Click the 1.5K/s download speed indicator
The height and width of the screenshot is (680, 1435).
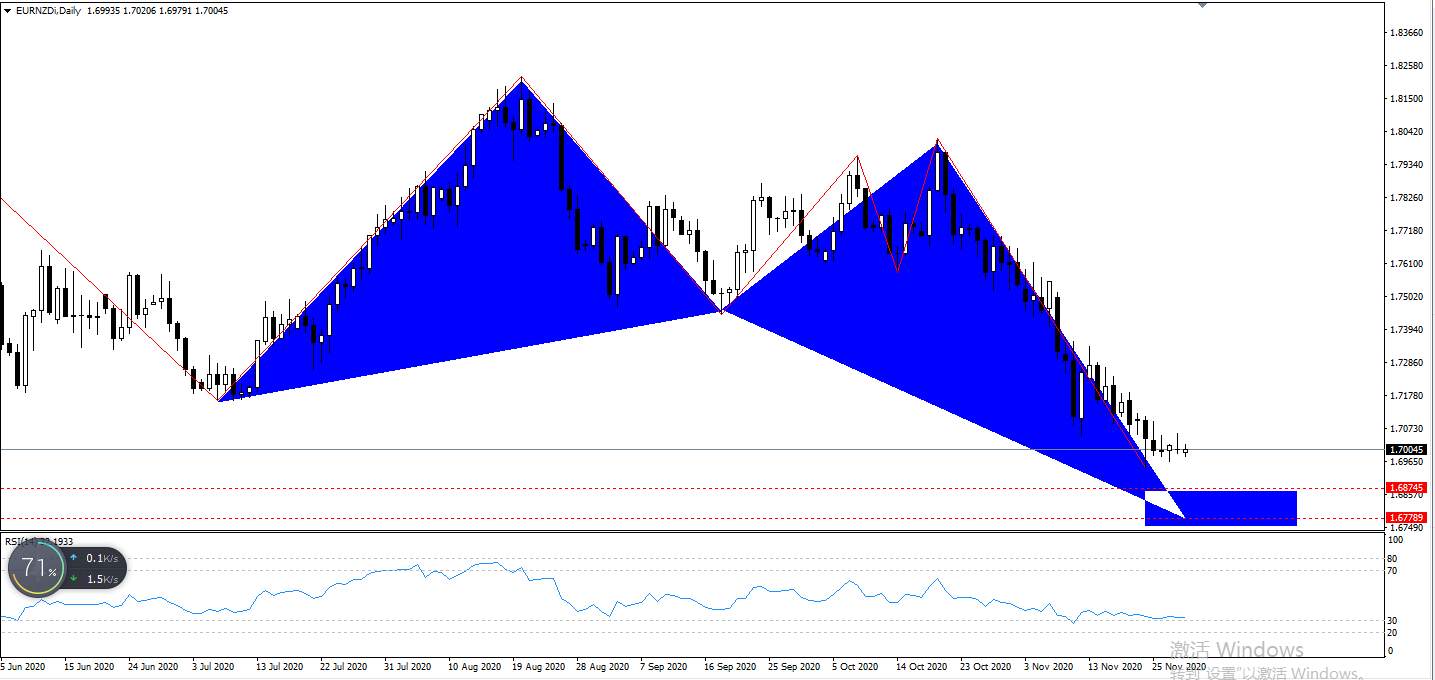tap(94, 579)
